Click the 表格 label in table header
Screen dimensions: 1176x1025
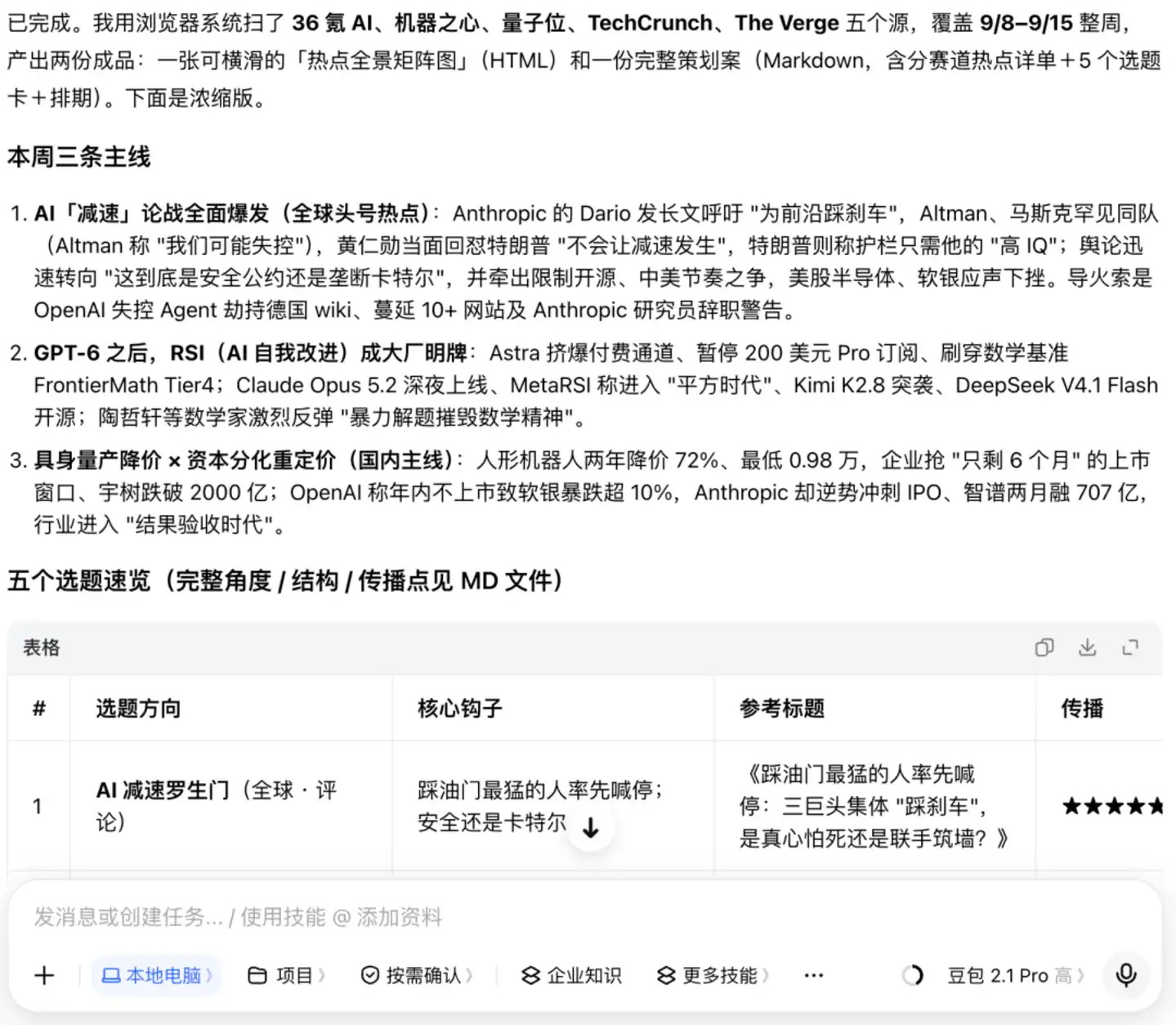pos(41,647)
